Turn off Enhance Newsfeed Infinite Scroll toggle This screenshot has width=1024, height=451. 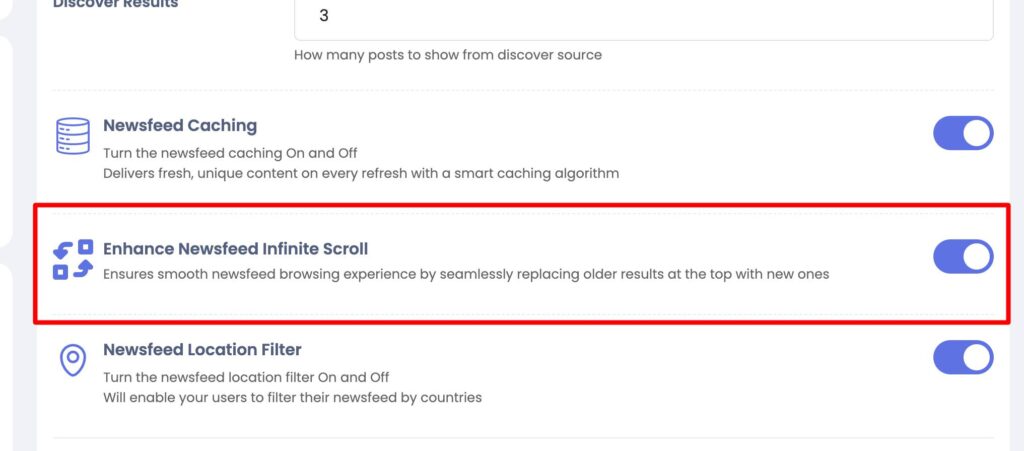click(963, 257)
